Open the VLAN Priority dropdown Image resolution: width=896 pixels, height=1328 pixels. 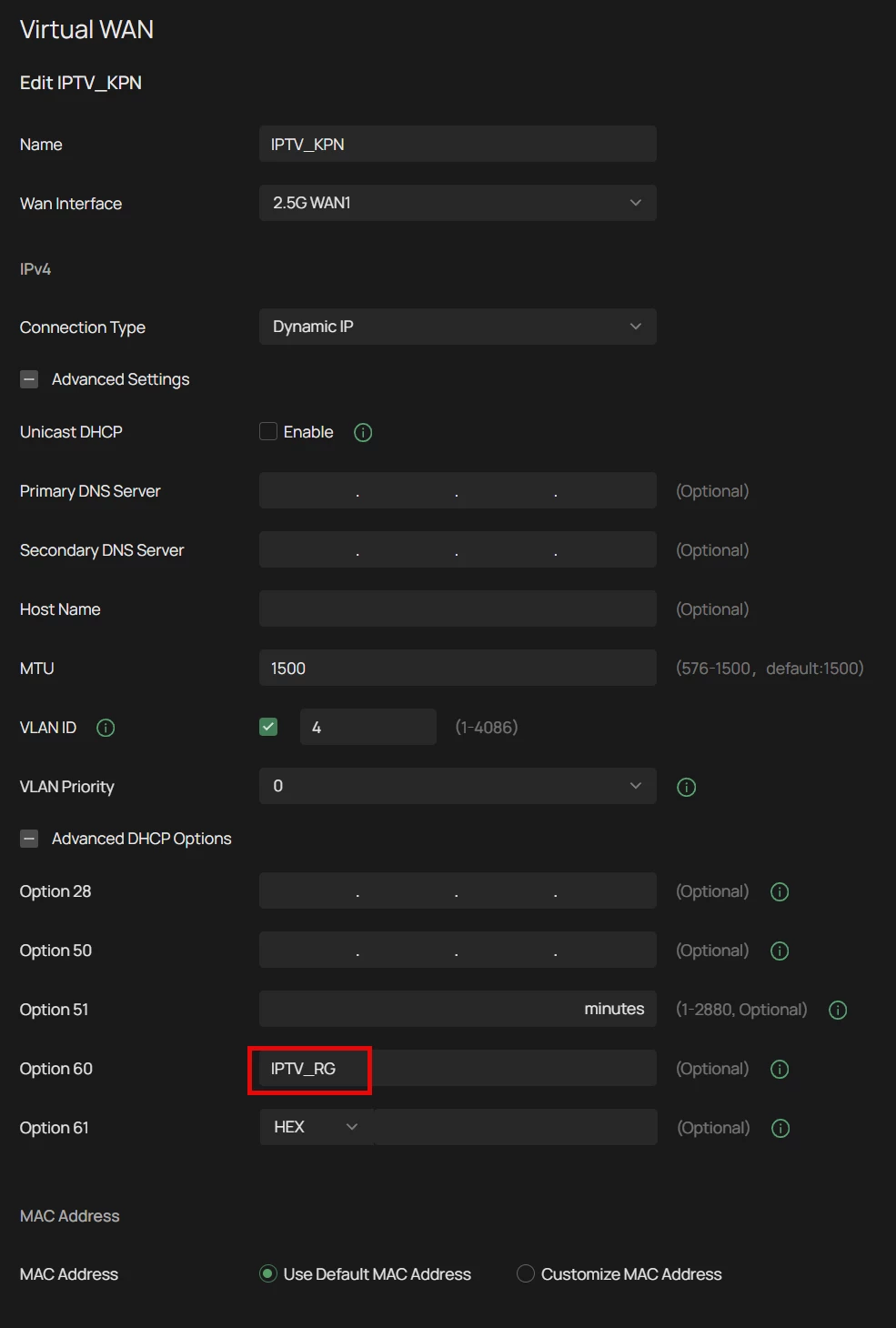click(x=458, y=786)
